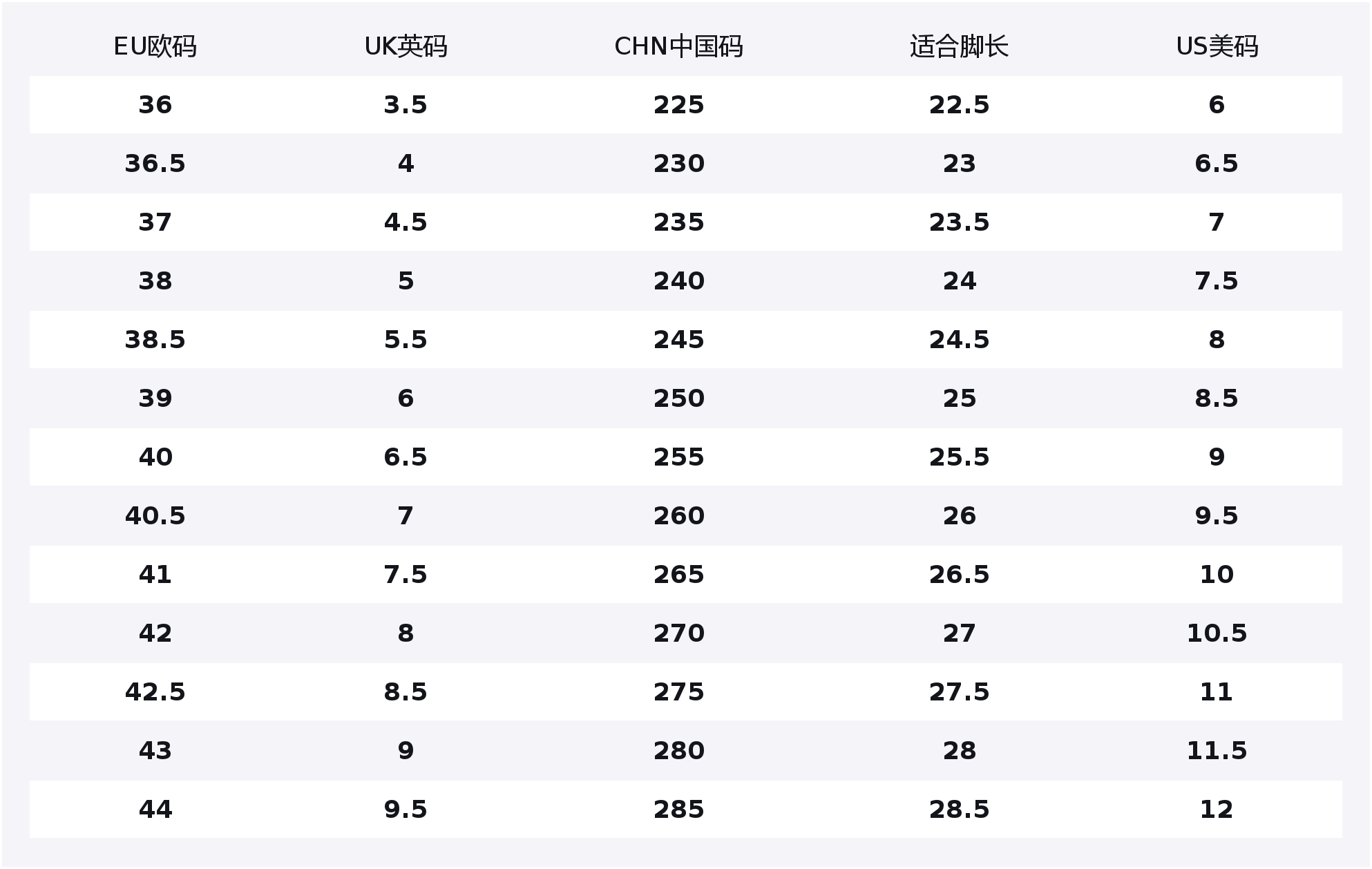Select the UK size 3.5 cell

tap(406, 105)
